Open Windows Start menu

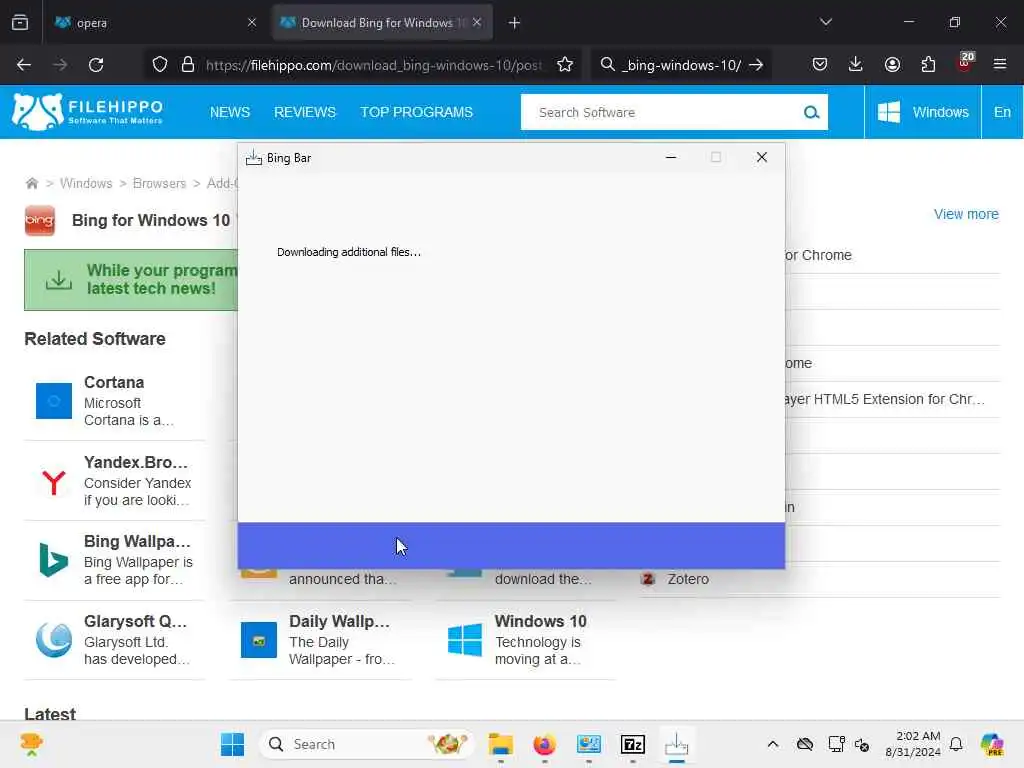tap(232, 744)
